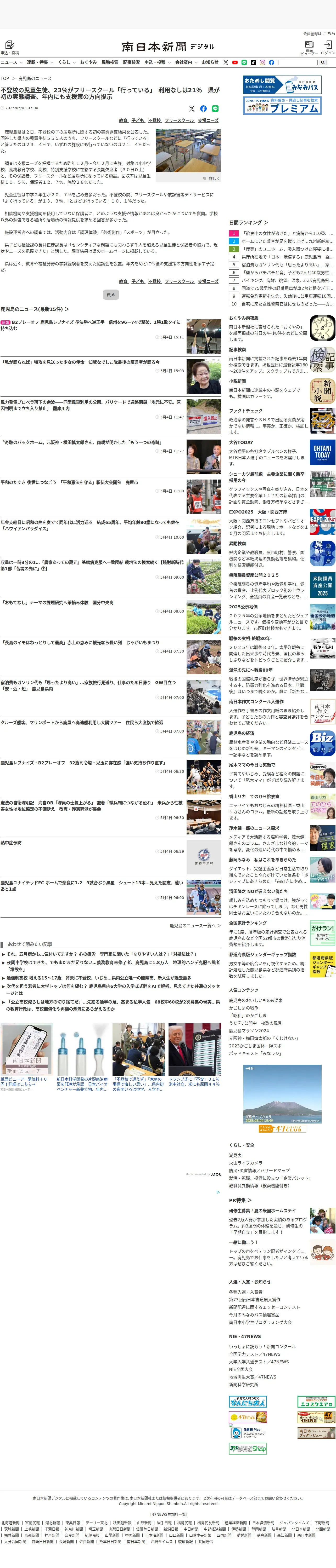This screenshot has height=1568, width=336.
Task: Click the フリースクール tag below the headline
Action: point(179,120)
